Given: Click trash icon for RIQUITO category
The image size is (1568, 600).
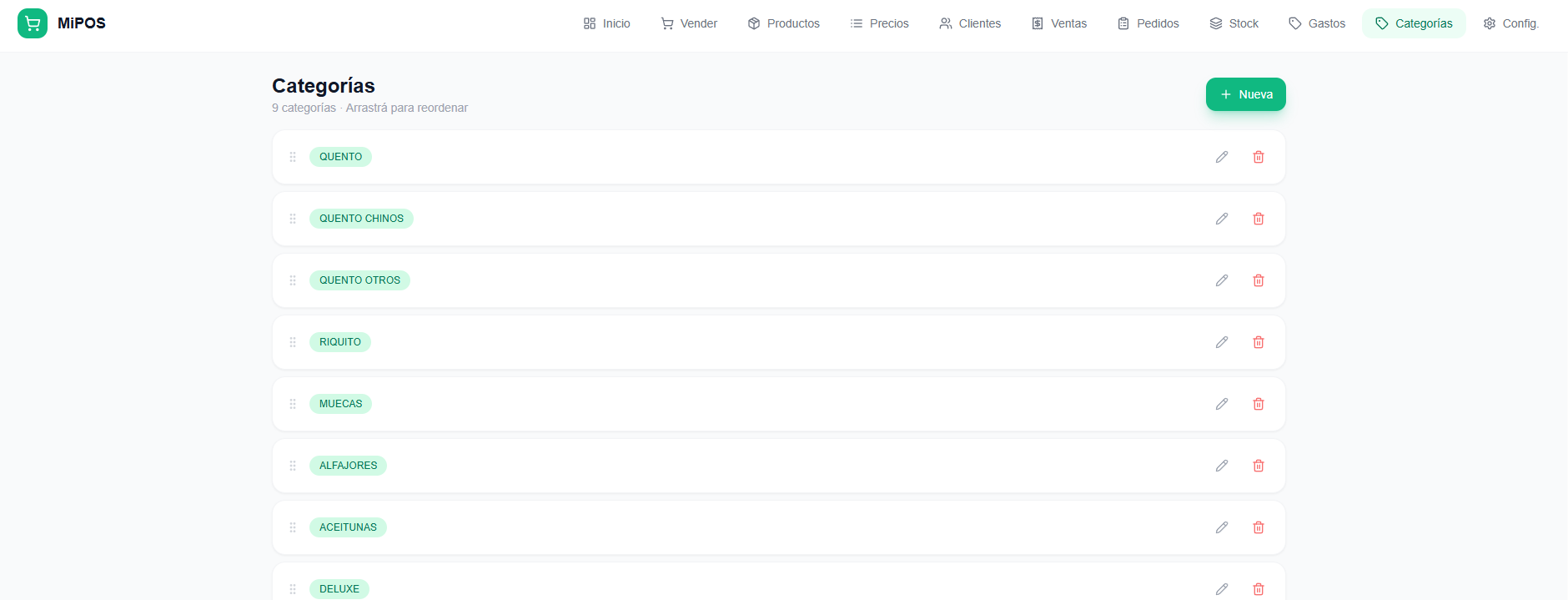Looking at the screenshot, I should [1258, 342].
